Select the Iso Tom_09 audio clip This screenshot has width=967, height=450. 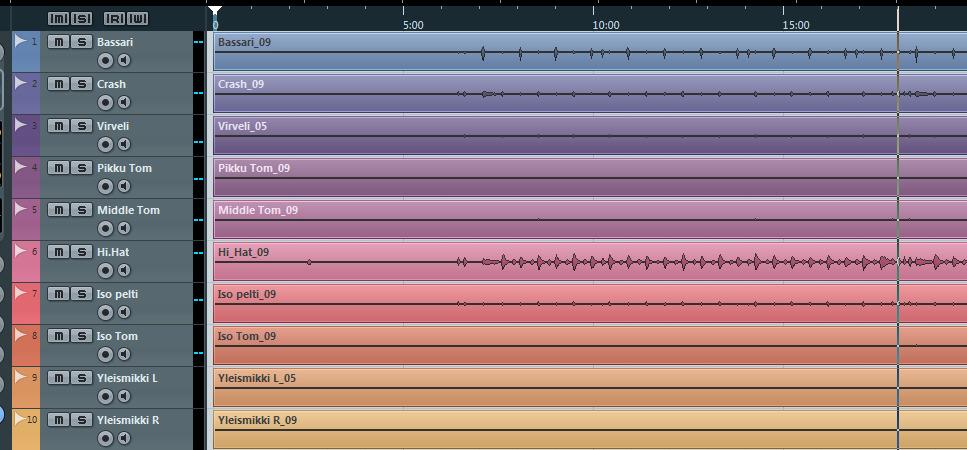coord(590,345)
